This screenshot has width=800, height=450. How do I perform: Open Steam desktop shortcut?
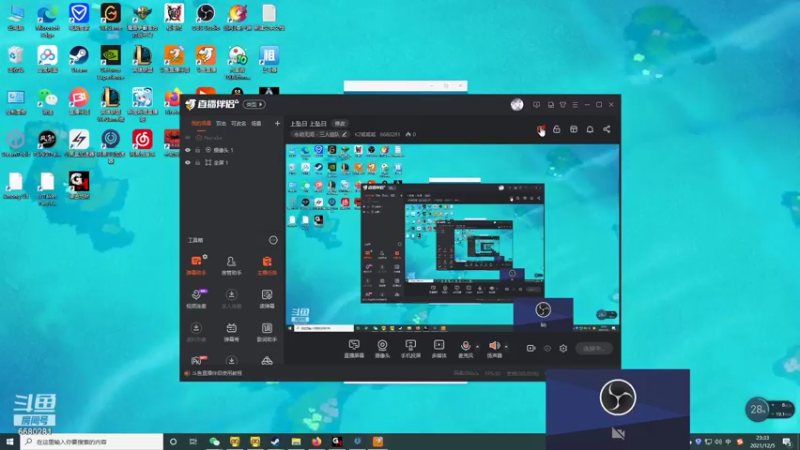click(79, 60)
